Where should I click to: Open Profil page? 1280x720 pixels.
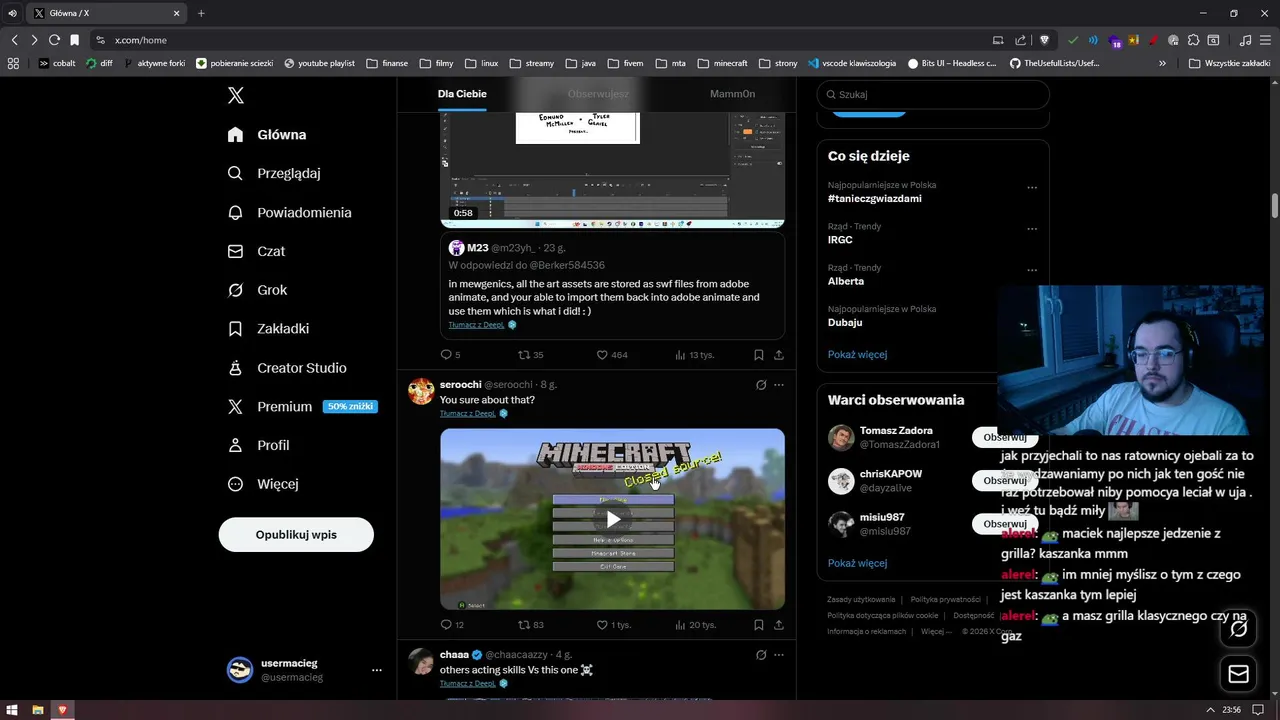click(258, 445)
